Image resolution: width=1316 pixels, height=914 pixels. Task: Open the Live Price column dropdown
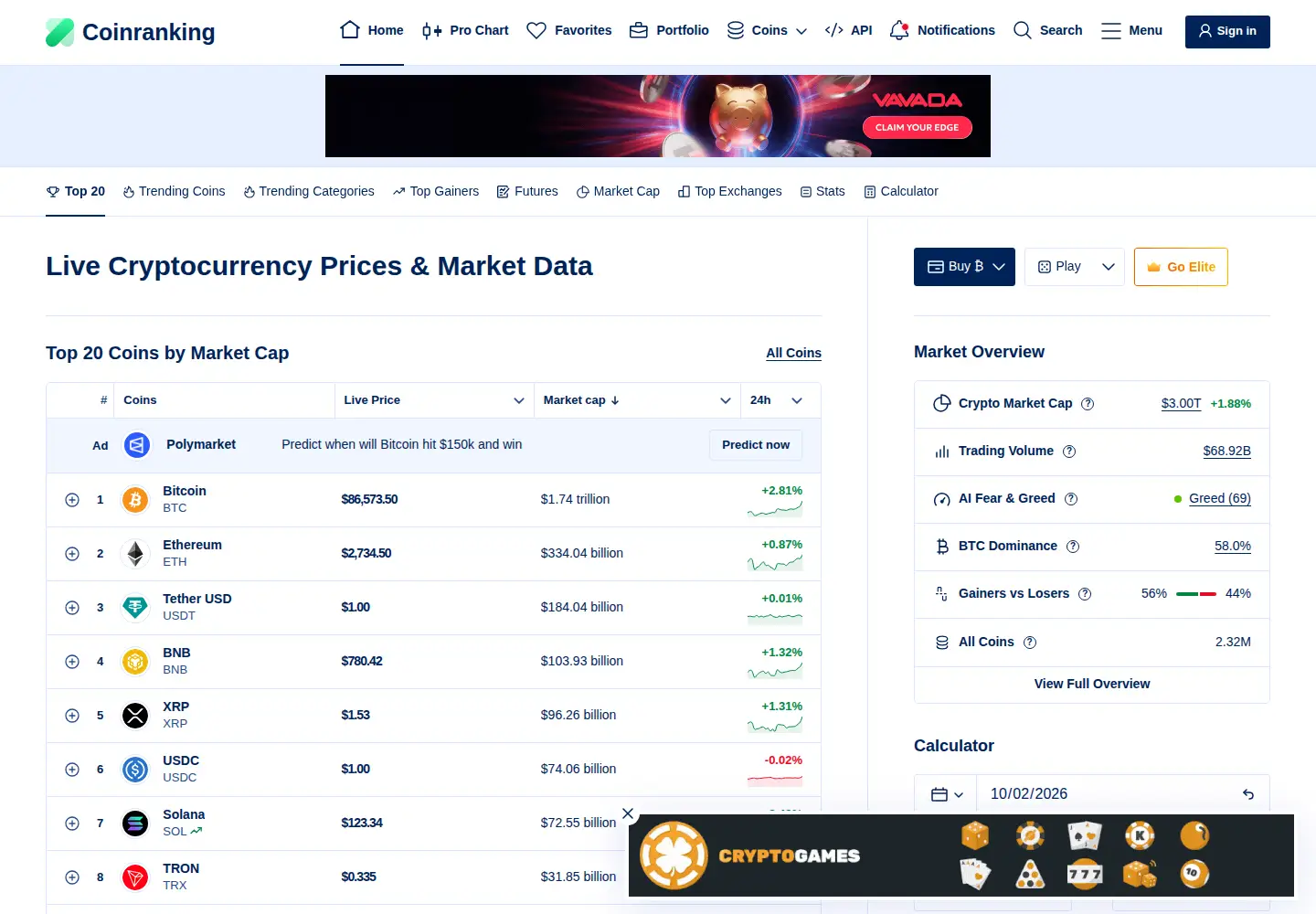point(519,400)
